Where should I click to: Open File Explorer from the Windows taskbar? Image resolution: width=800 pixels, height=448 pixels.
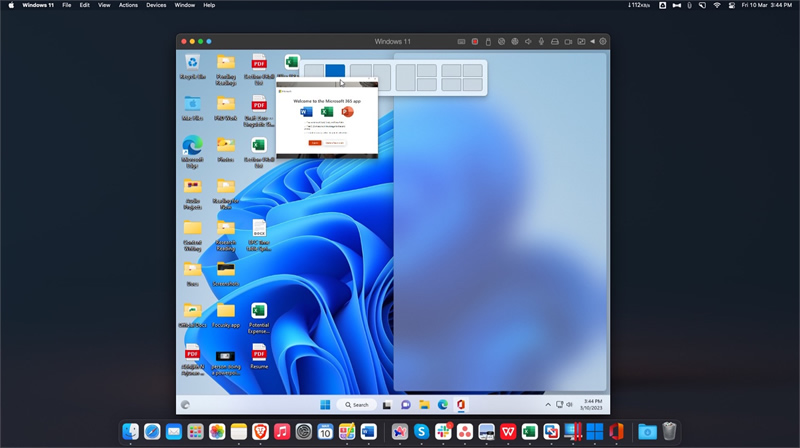[x=424, y=405]
